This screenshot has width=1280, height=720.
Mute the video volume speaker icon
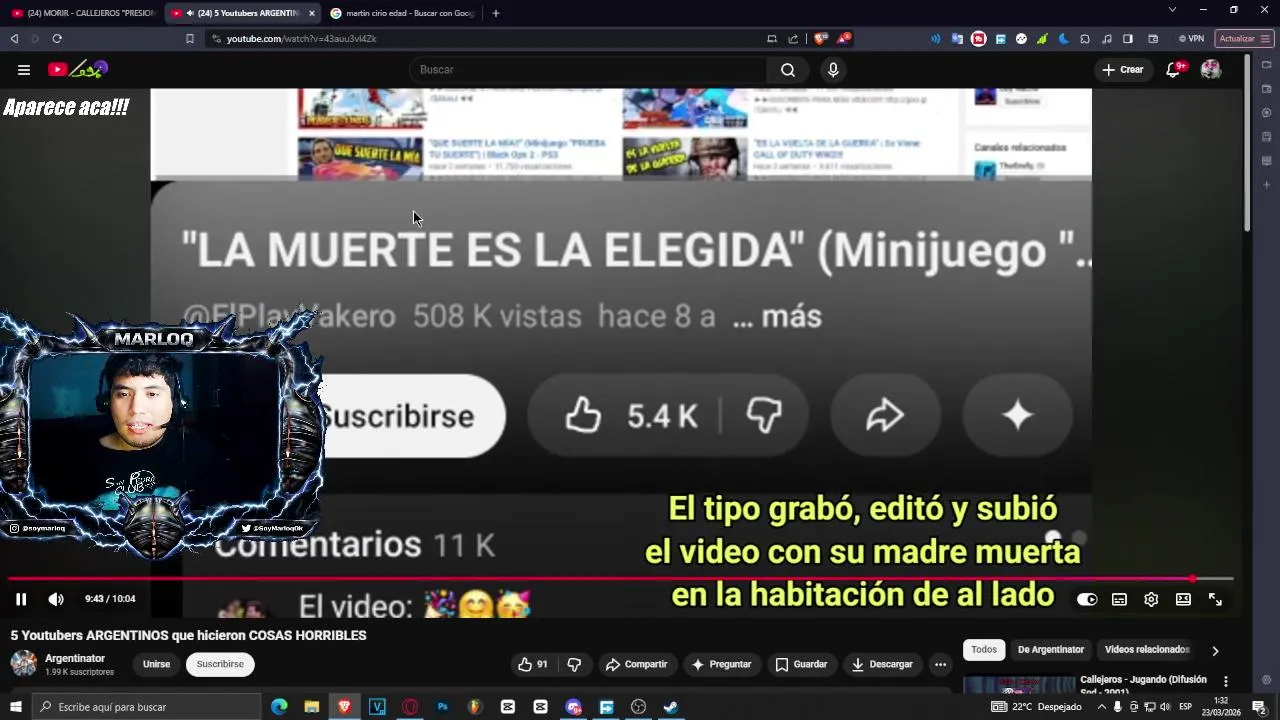click(56, 599)
